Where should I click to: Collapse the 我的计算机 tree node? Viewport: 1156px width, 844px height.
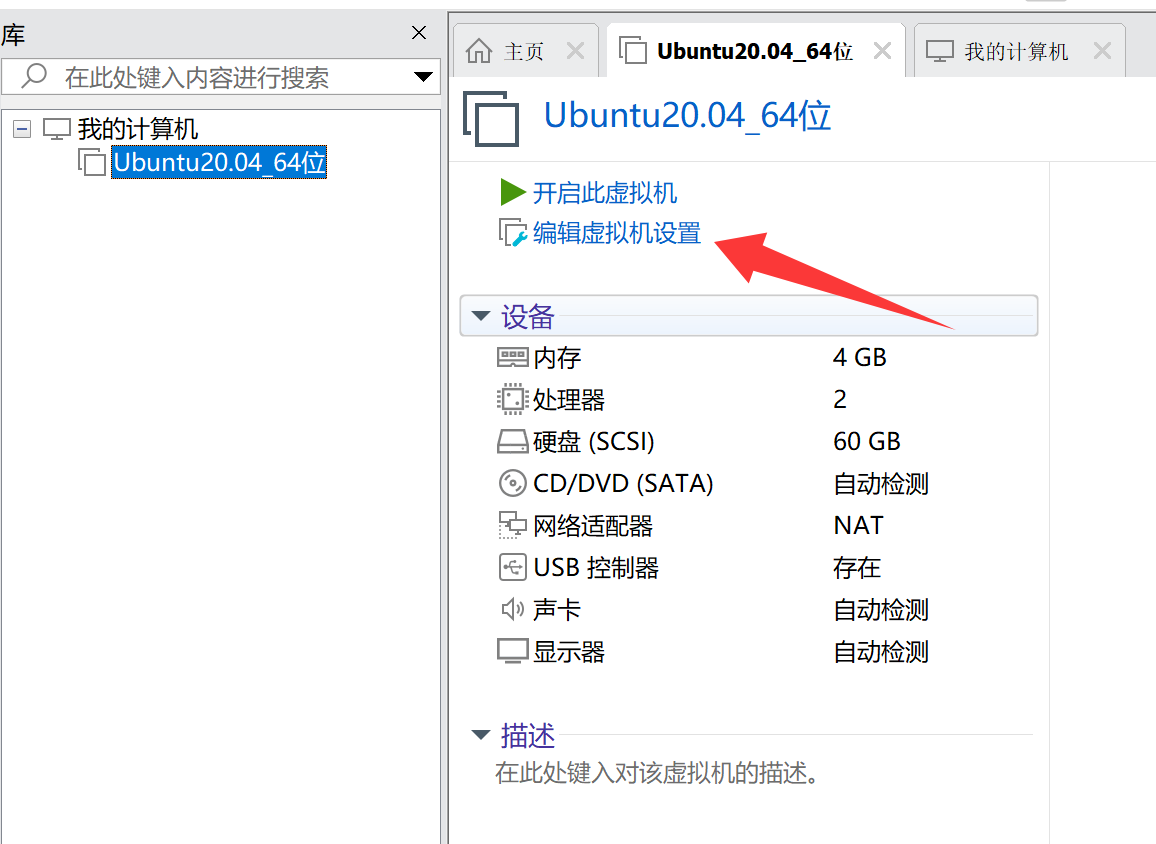[22, 129]
